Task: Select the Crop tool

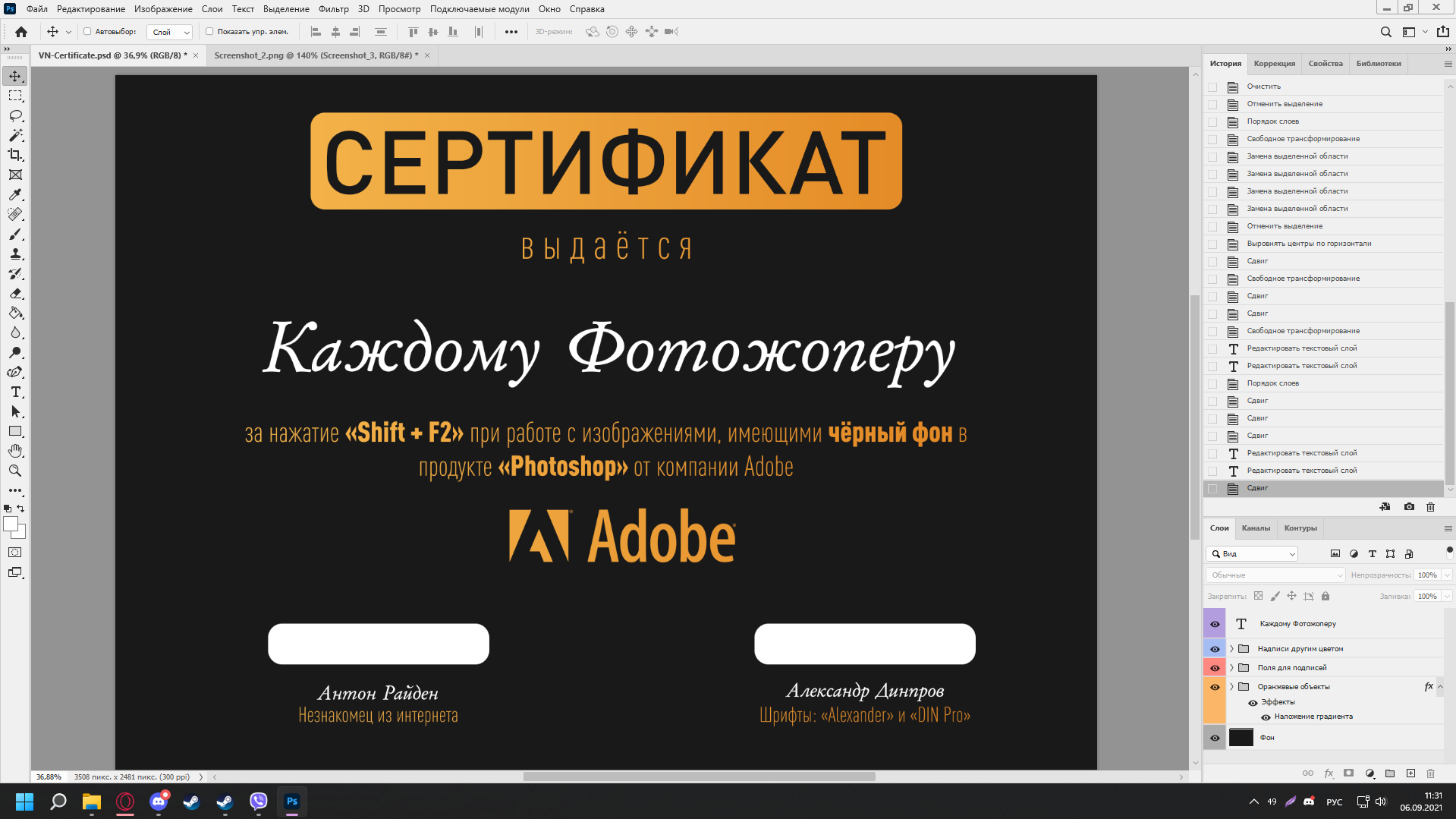Action: 15,155
